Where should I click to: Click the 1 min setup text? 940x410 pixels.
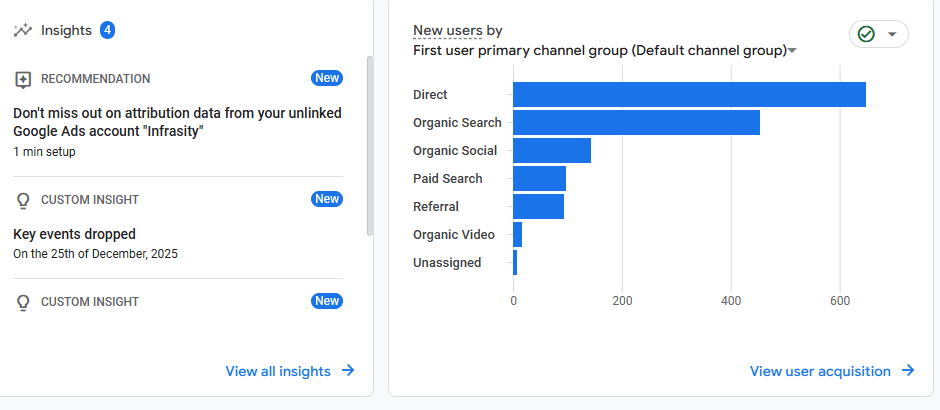44,152
